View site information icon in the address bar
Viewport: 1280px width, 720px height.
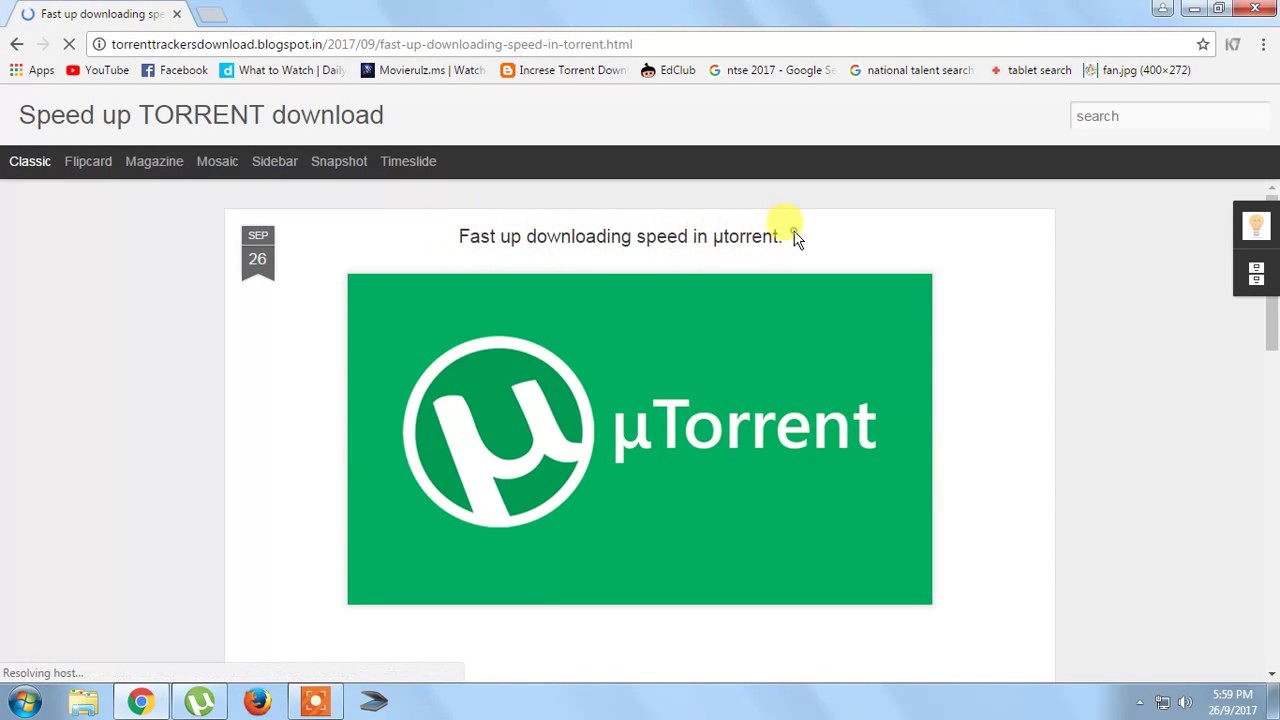99,44
